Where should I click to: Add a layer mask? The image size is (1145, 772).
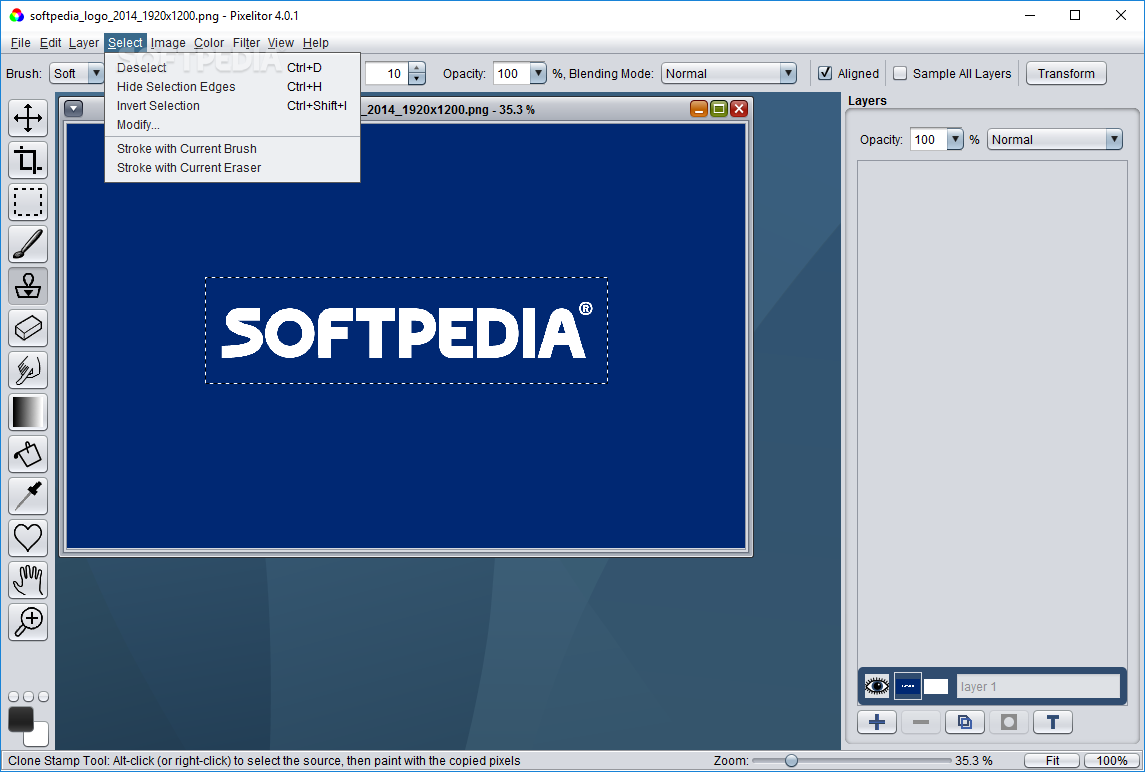[1008, 722]
